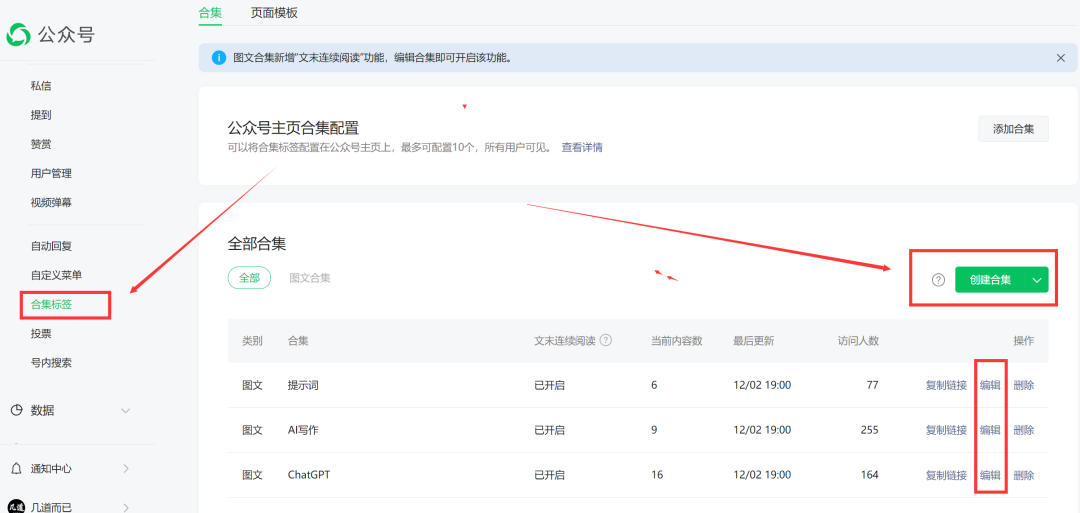This screenshot has height=513, width=1080.
Task: Open 提到 in the sidebar
Action: 41,115
